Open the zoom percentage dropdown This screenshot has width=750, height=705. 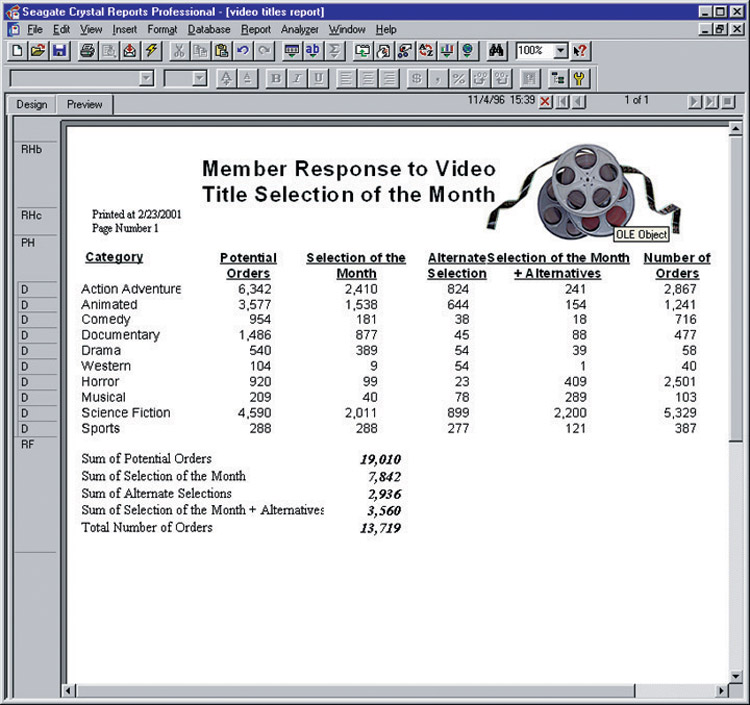(x=559, y=50)
